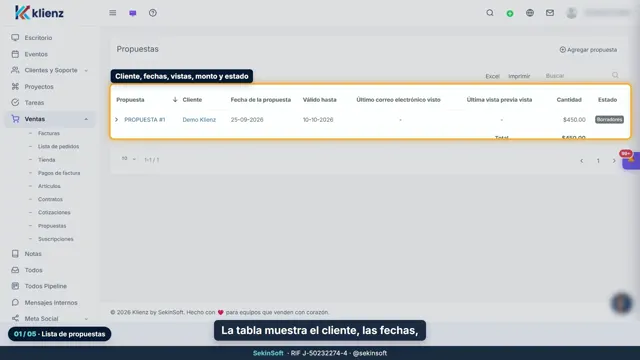This screenshot has width=640, height=360.
Task: Click the Meta Social share icon
Action: point(15,318)
